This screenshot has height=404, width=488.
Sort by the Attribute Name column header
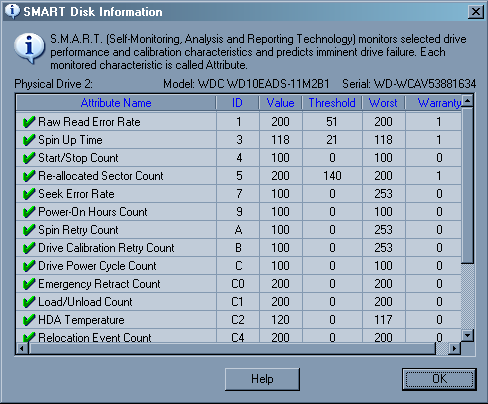tap(116, 103)
